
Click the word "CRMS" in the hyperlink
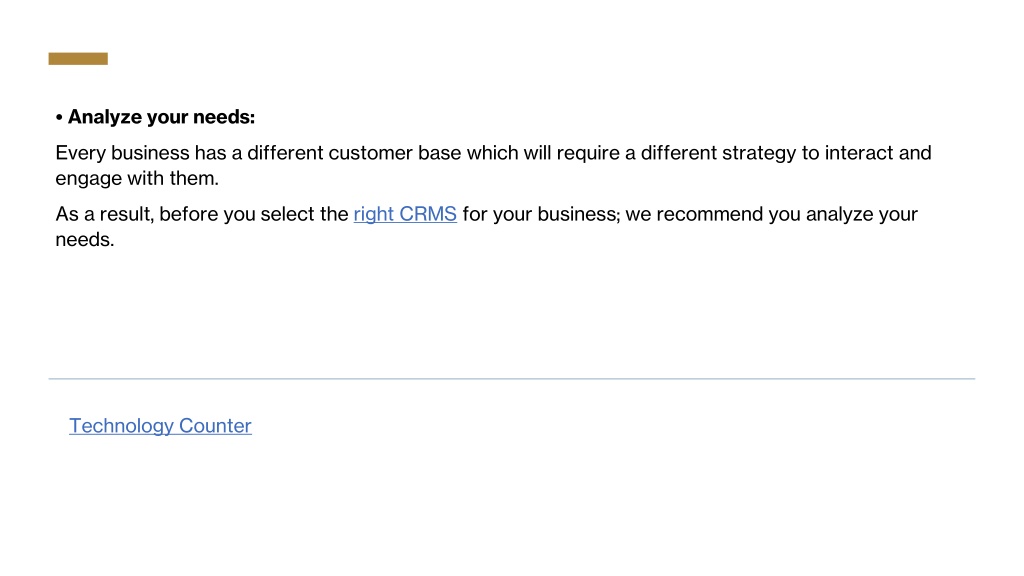pyautogui.click(x=428, y=214)
